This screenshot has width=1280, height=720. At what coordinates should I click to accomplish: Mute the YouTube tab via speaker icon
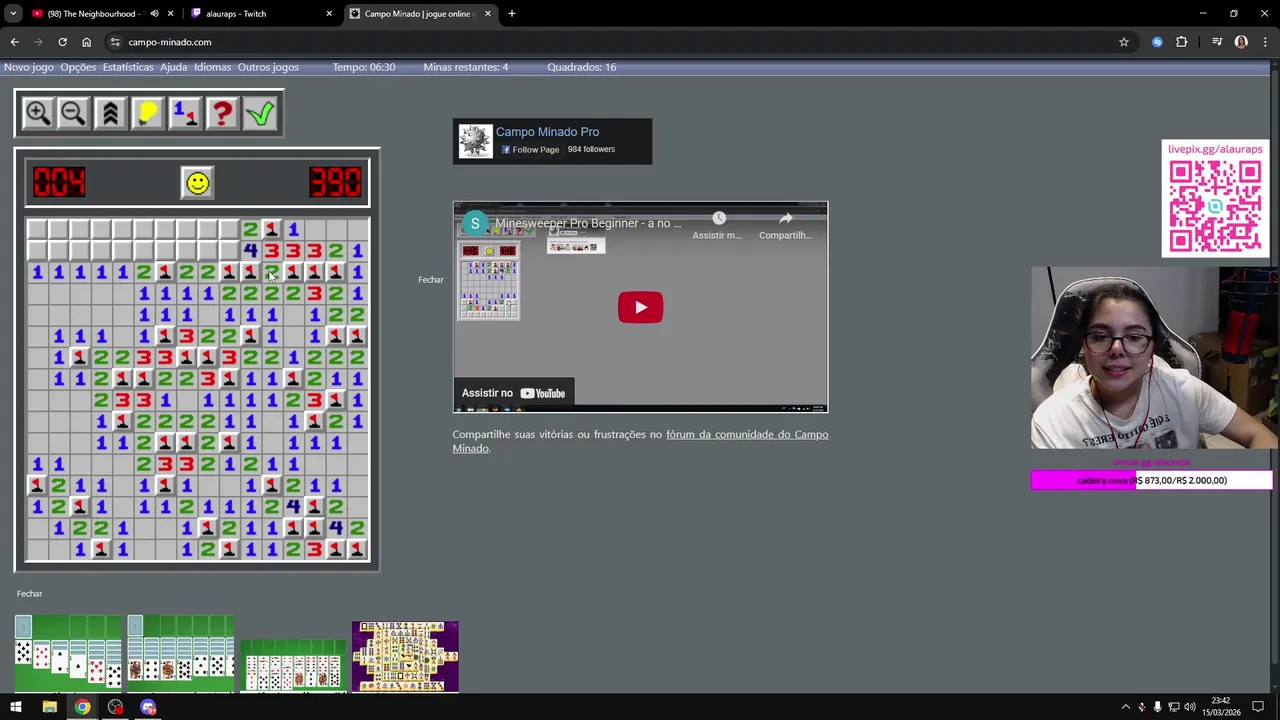154,14
